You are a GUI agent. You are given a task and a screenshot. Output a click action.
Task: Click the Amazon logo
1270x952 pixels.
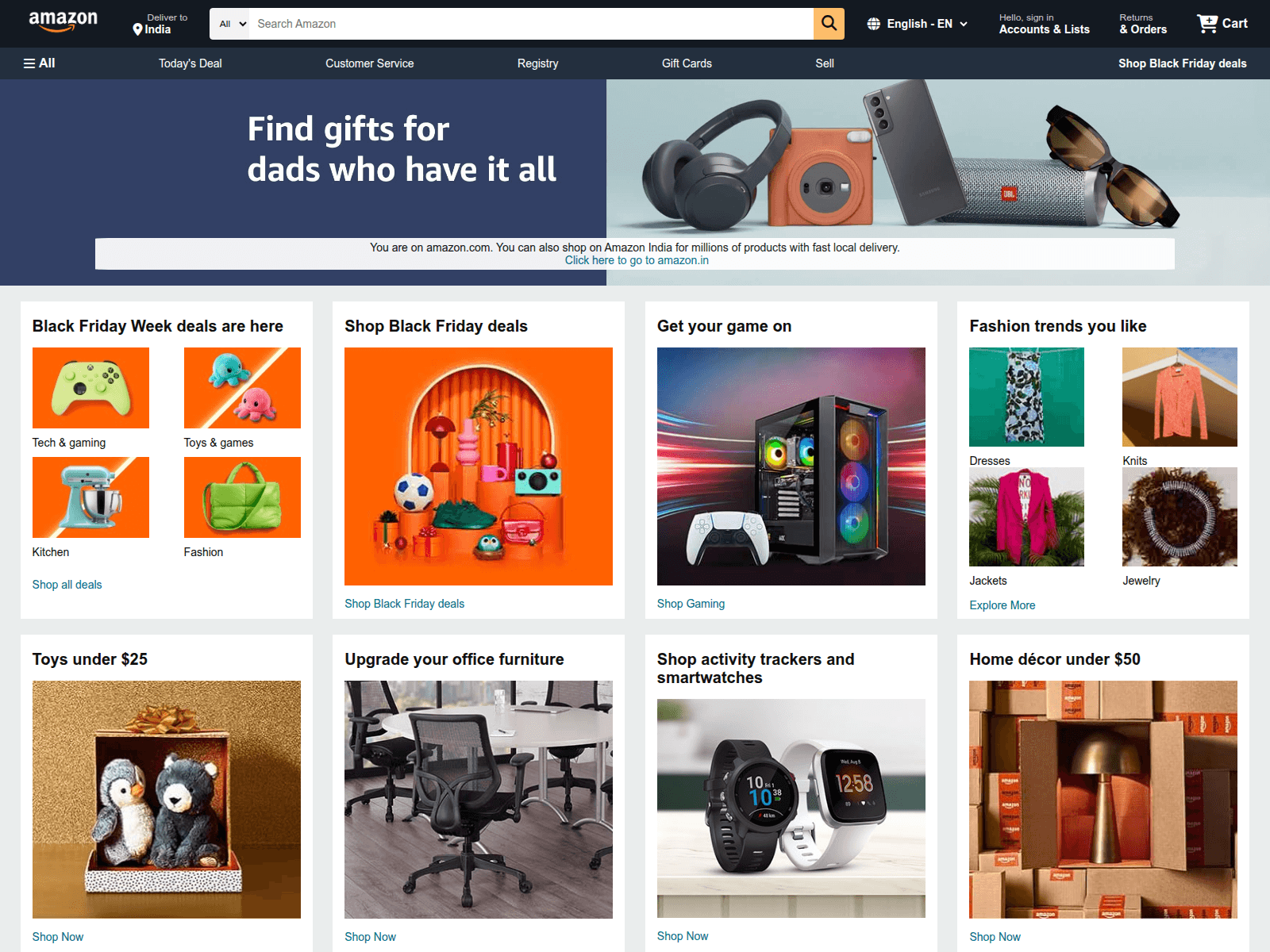pos(63,22)
